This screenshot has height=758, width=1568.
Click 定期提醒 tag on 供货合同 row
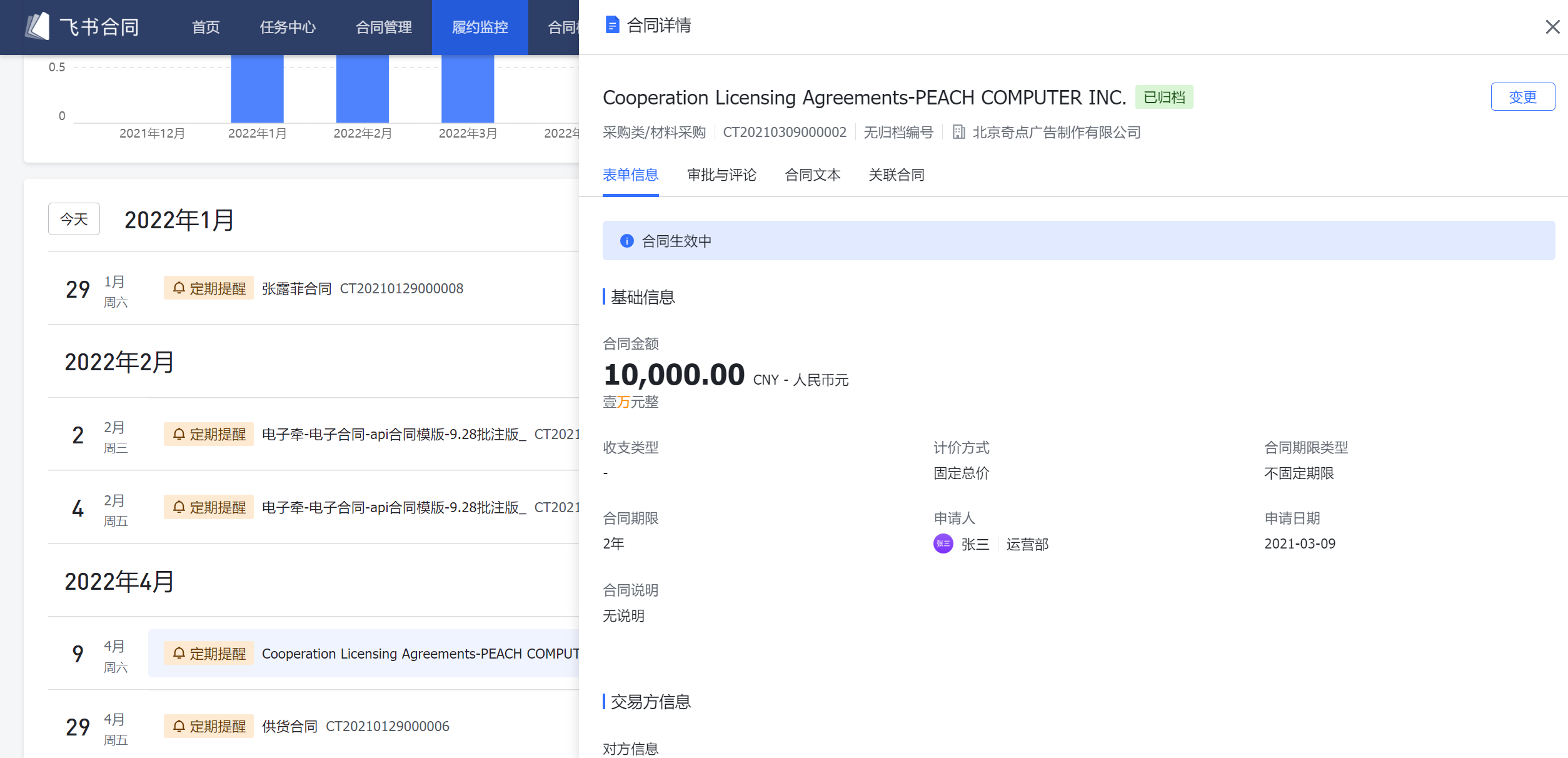pyautogui.click(x=209, y=726)
